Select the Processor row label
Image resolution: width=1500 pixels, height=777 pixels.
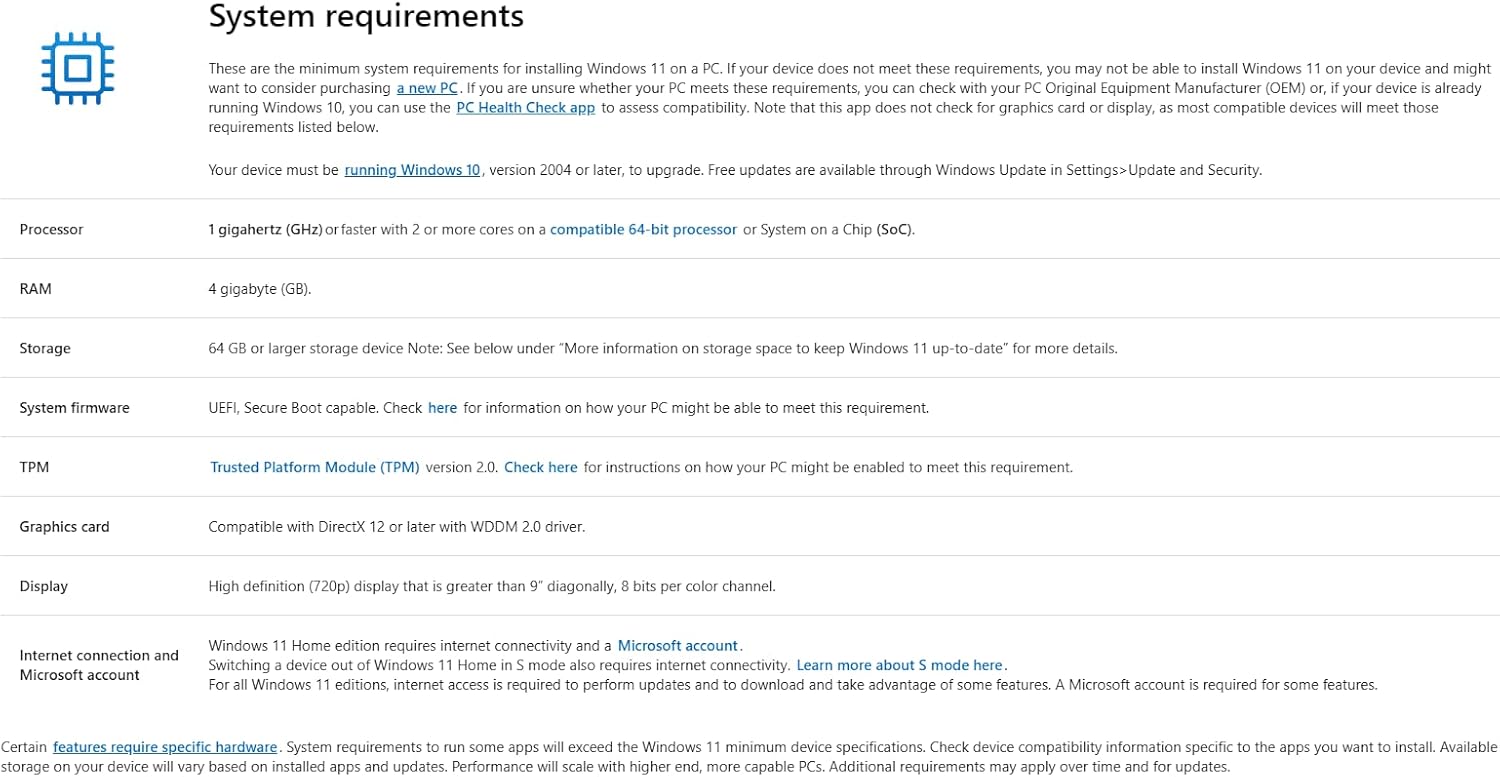click(x=51, y=229)
